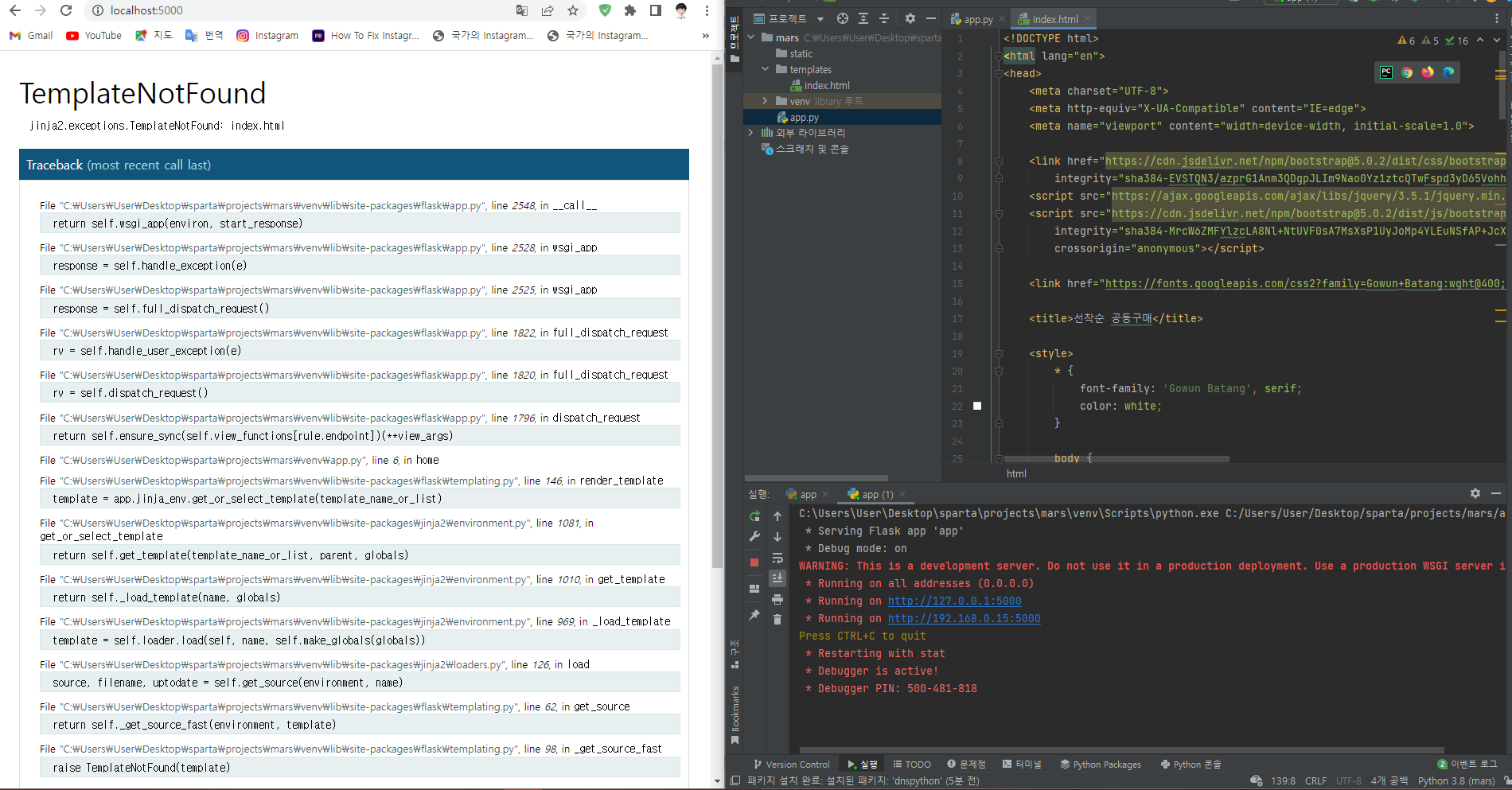The image size is (1512, 790).
Task: Open the Python Packages tool window
Action: pyautogui.click(x=1101, y=765)
